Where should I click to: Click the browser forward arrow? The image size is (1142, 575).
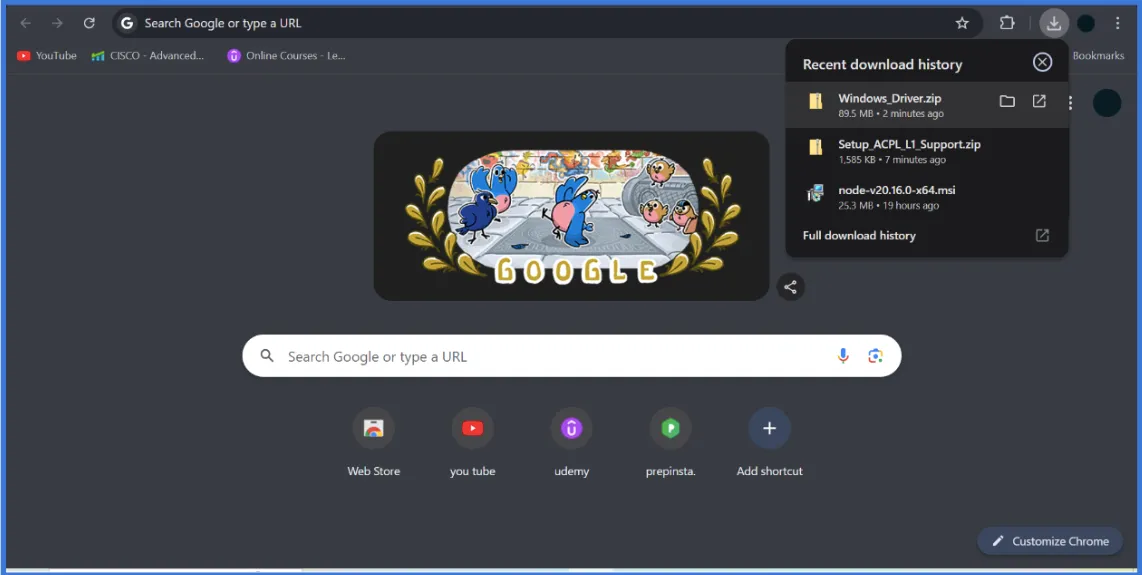[58, 23]
